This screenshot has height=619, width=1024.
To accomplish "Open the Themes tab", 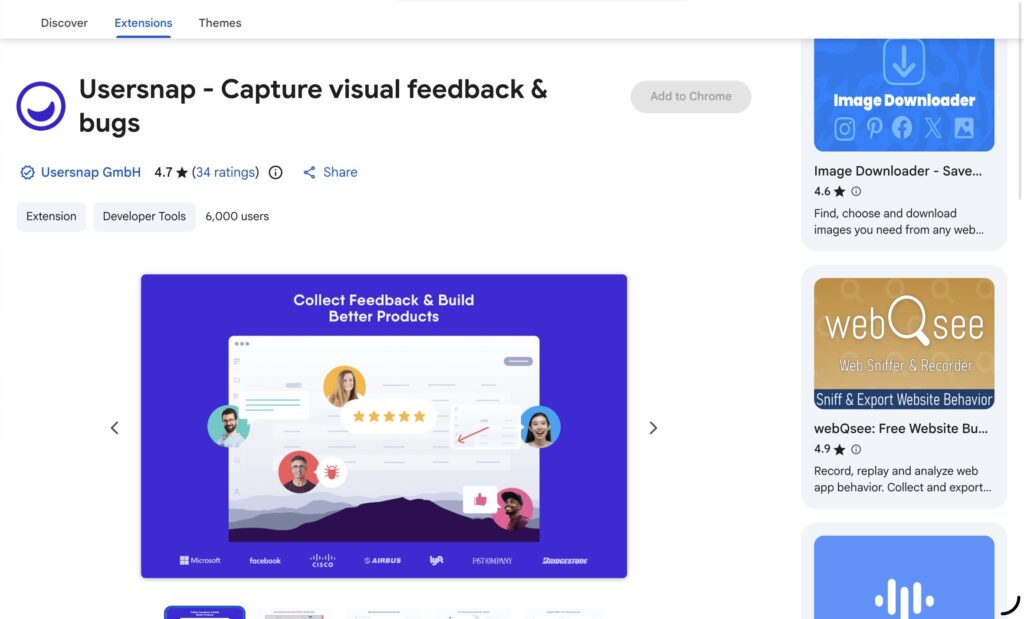I will click(219, 23).
